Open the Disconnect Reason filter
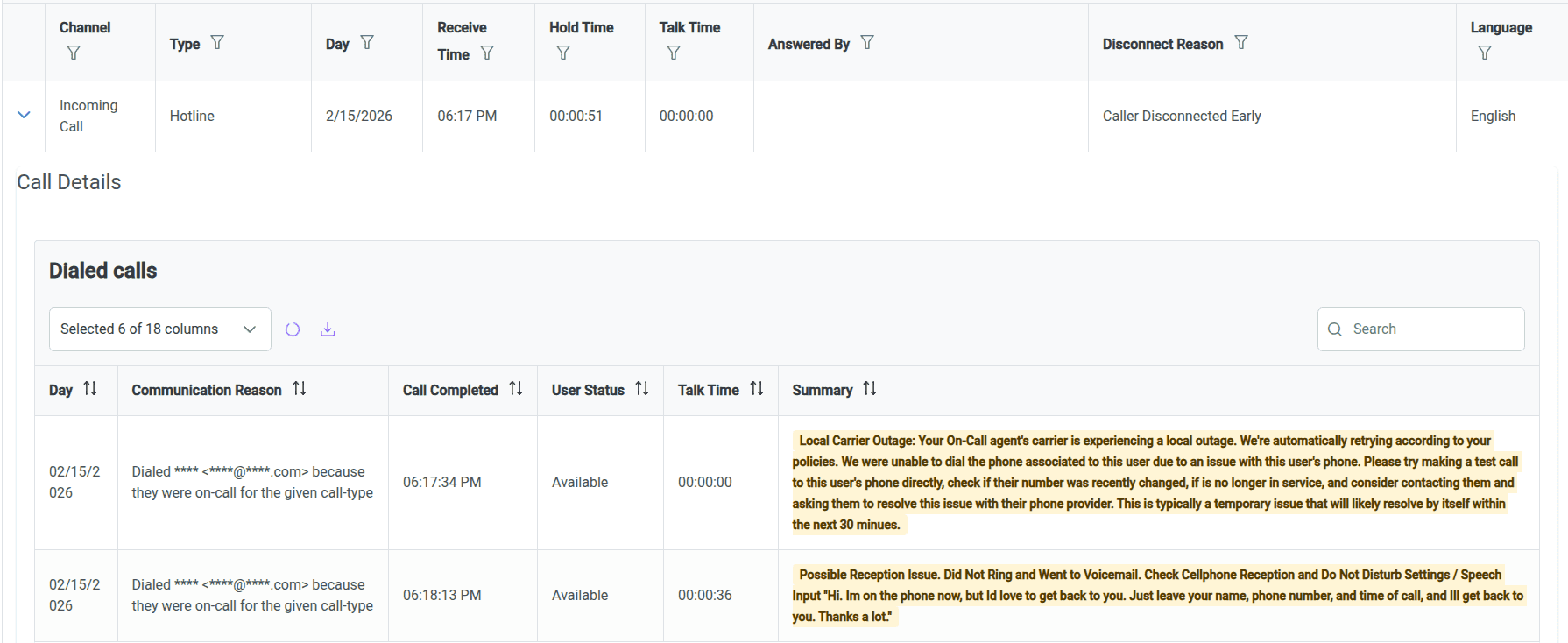Viewport: 1568px width, 643px height. 1241,43
